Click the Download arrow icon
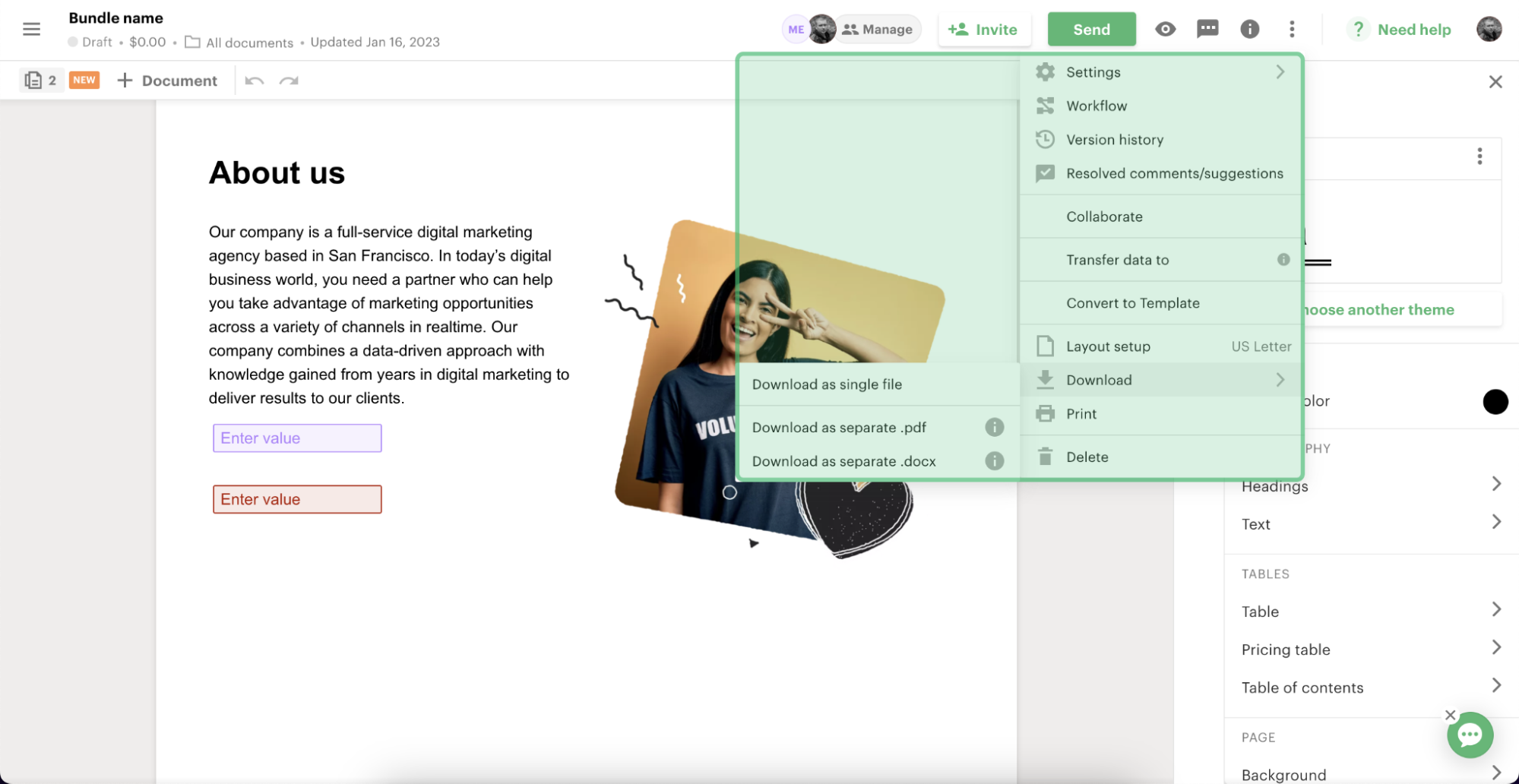The height and width of the screenshot is (784, 1519). point(1046,380)
